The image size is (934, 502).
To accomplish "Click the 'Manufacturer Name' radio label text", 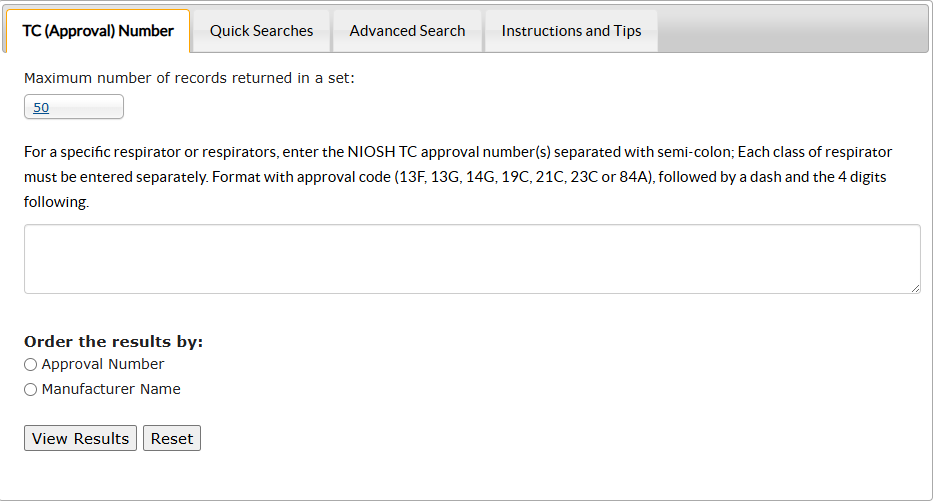I will pyautogui.click(x=111, y=389).
